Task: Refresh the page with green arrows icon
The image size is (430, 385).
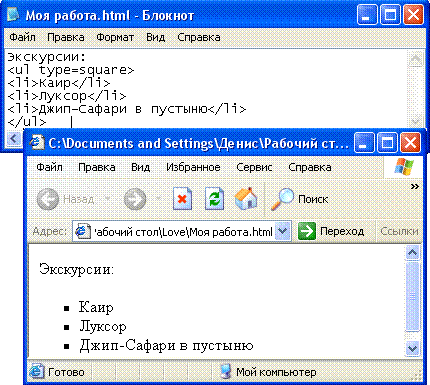Action: pos(214,199)
